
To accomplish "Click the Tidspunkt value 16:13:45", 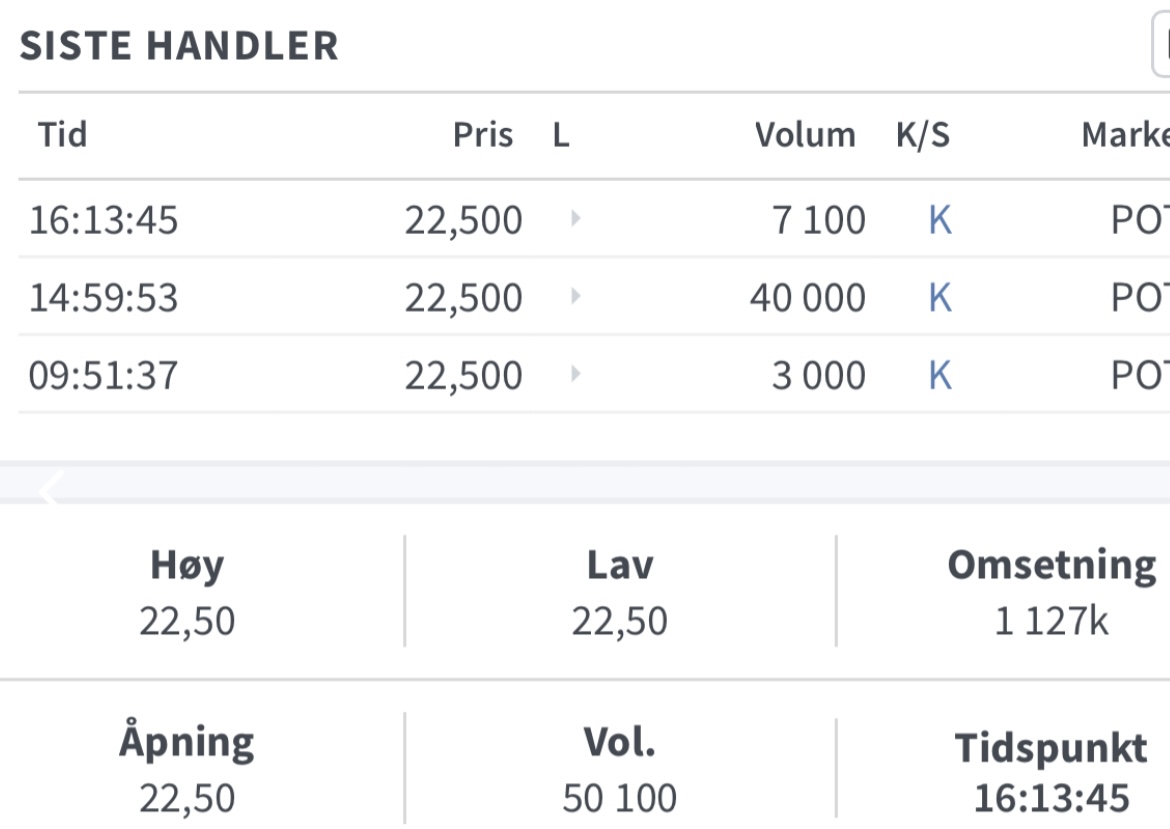I will [x=1051, y=798].
